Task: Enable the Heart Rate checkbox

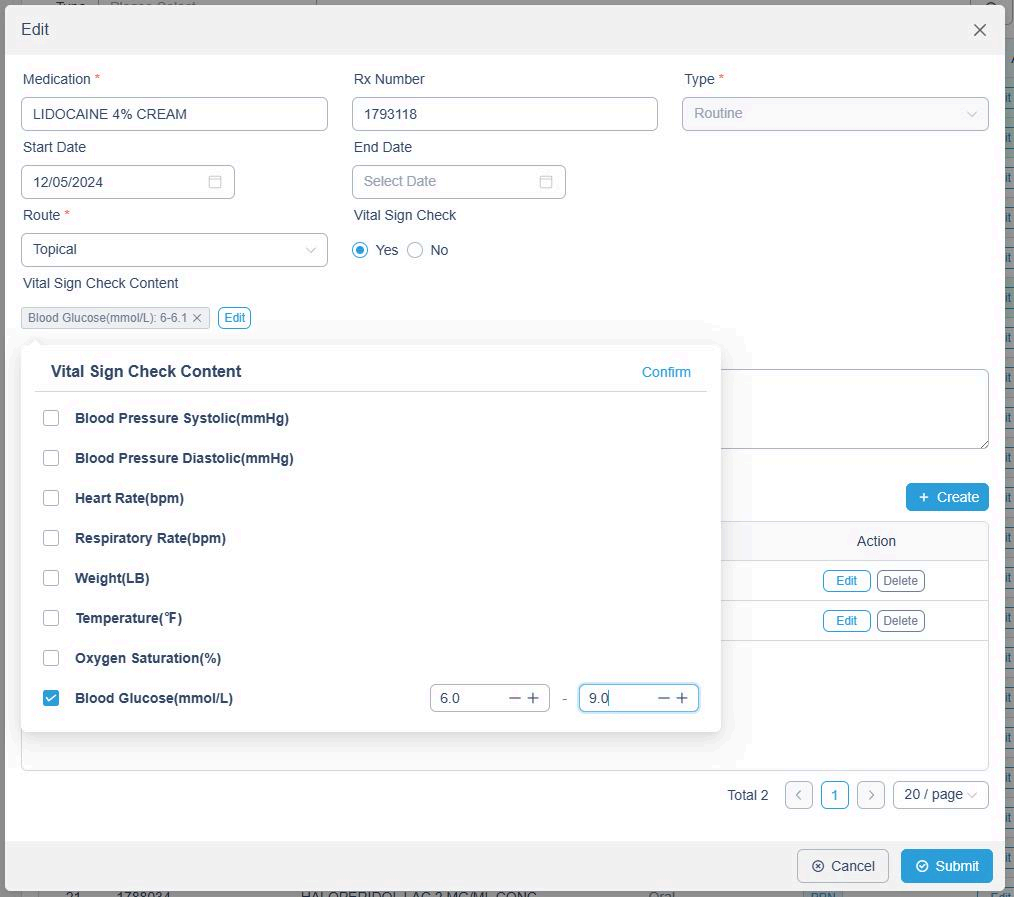Action: pos(51,498)
